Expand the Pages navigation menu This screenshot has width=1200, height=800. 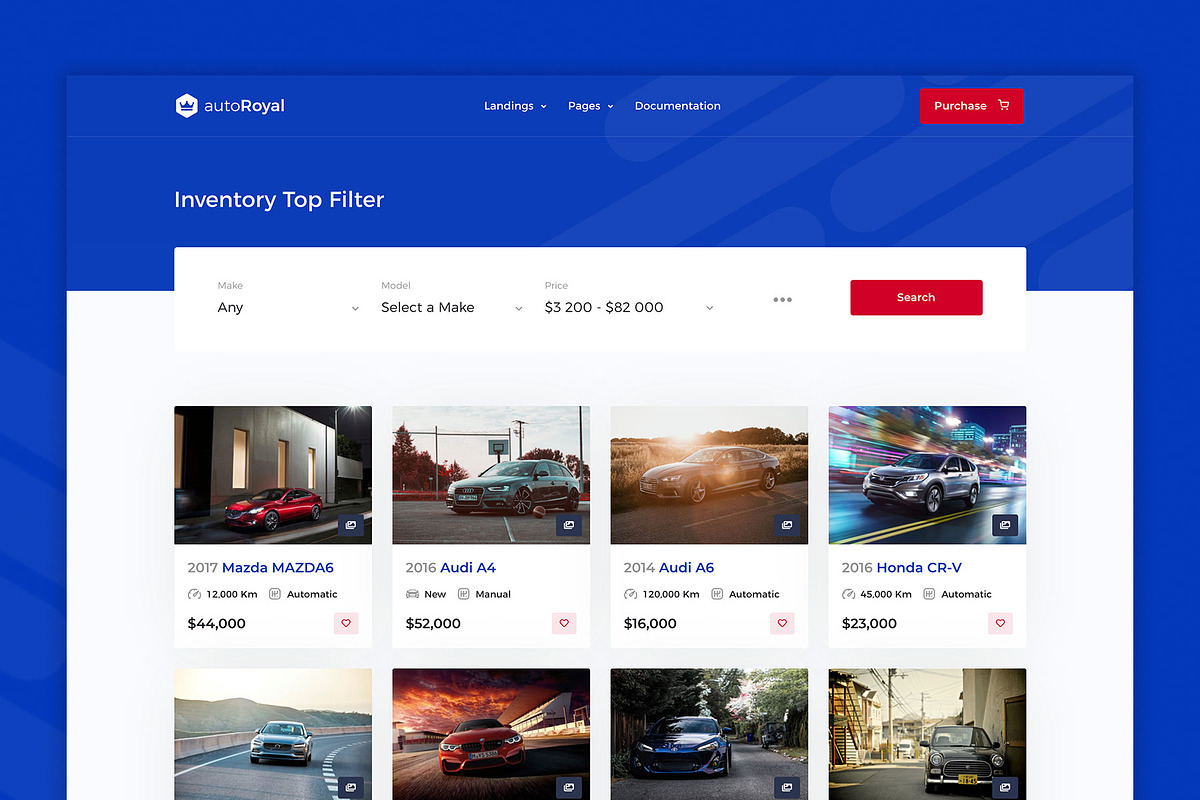[x=590, y=106]
